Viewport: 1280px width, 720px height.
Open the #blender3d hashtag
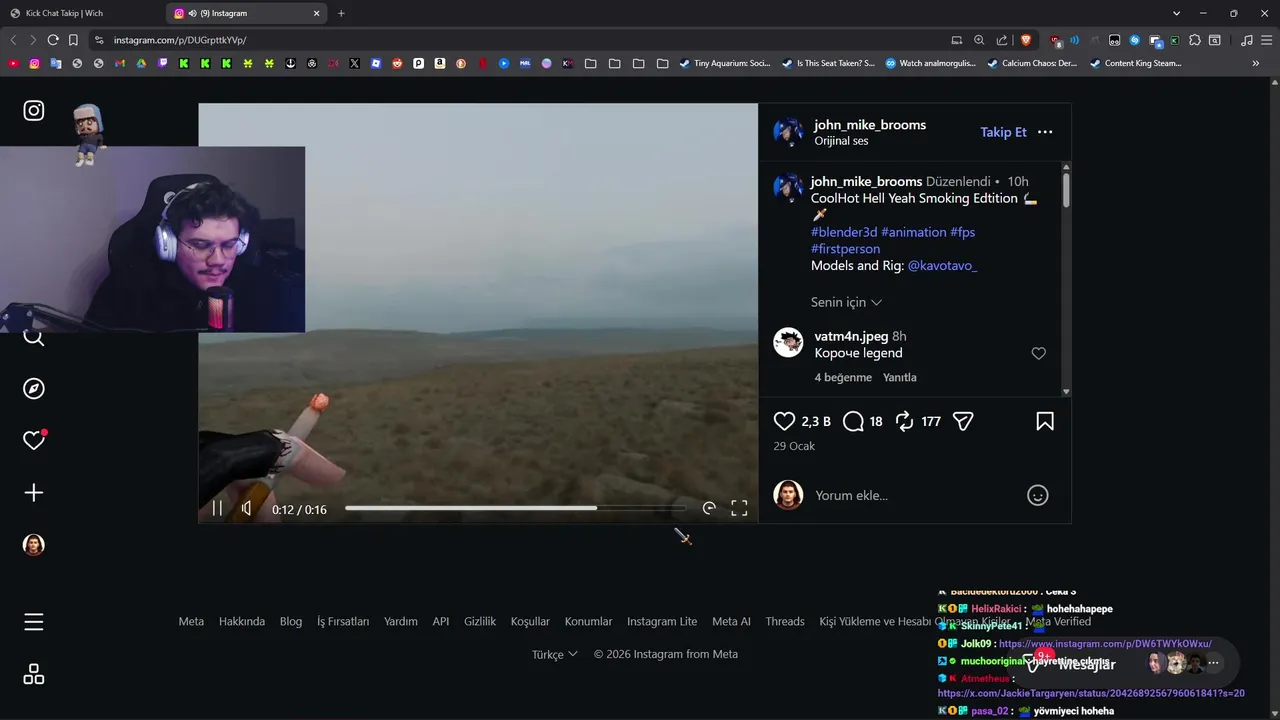pos(844,232)
